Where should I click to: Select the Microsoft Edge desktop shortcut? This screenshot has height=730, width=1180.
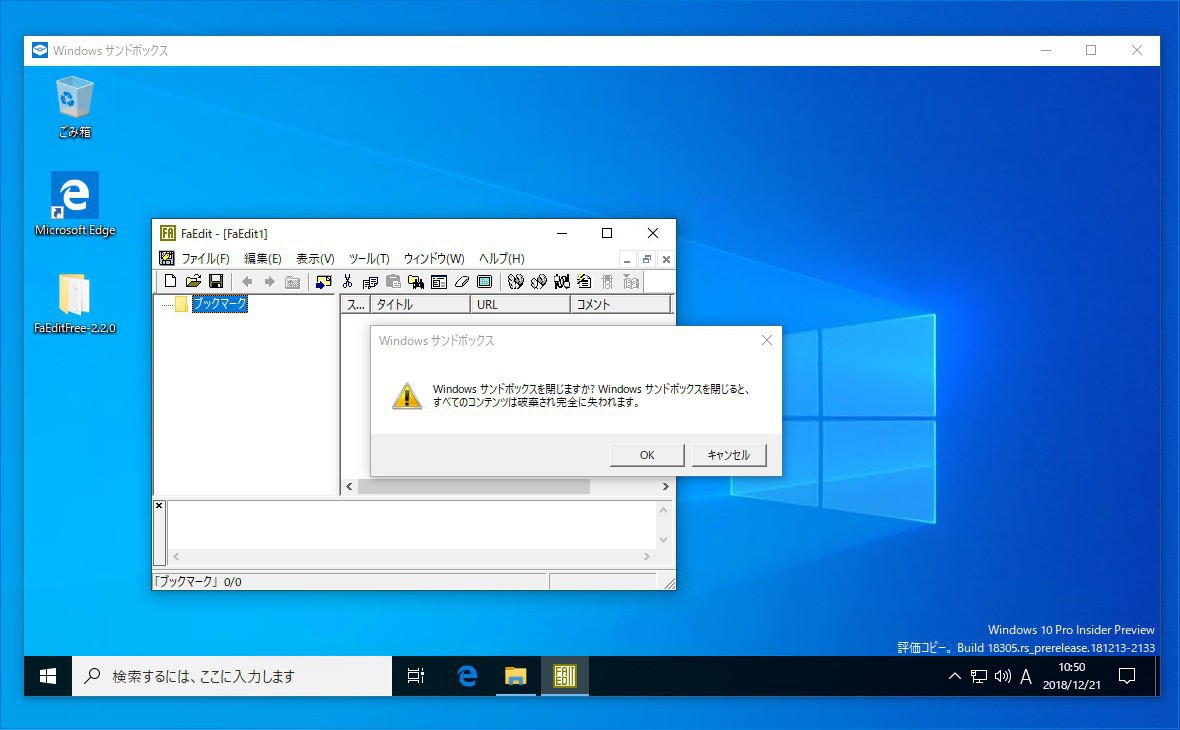[x=75, y=204]
